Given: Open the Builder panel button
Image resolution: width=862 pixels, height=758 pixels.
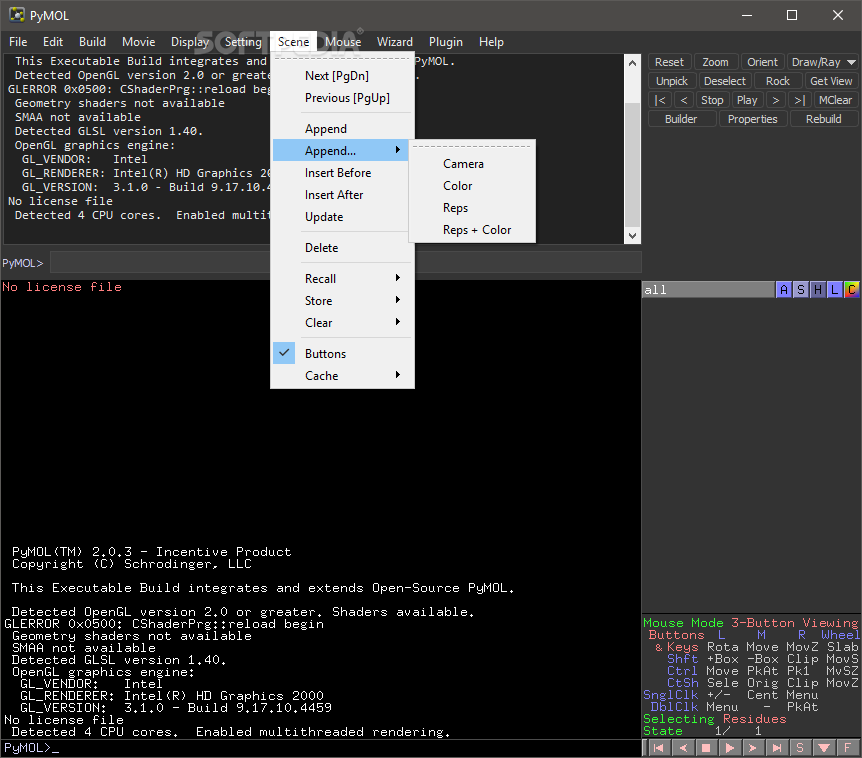Looking at the screenshot, I should tap(682, 119).
